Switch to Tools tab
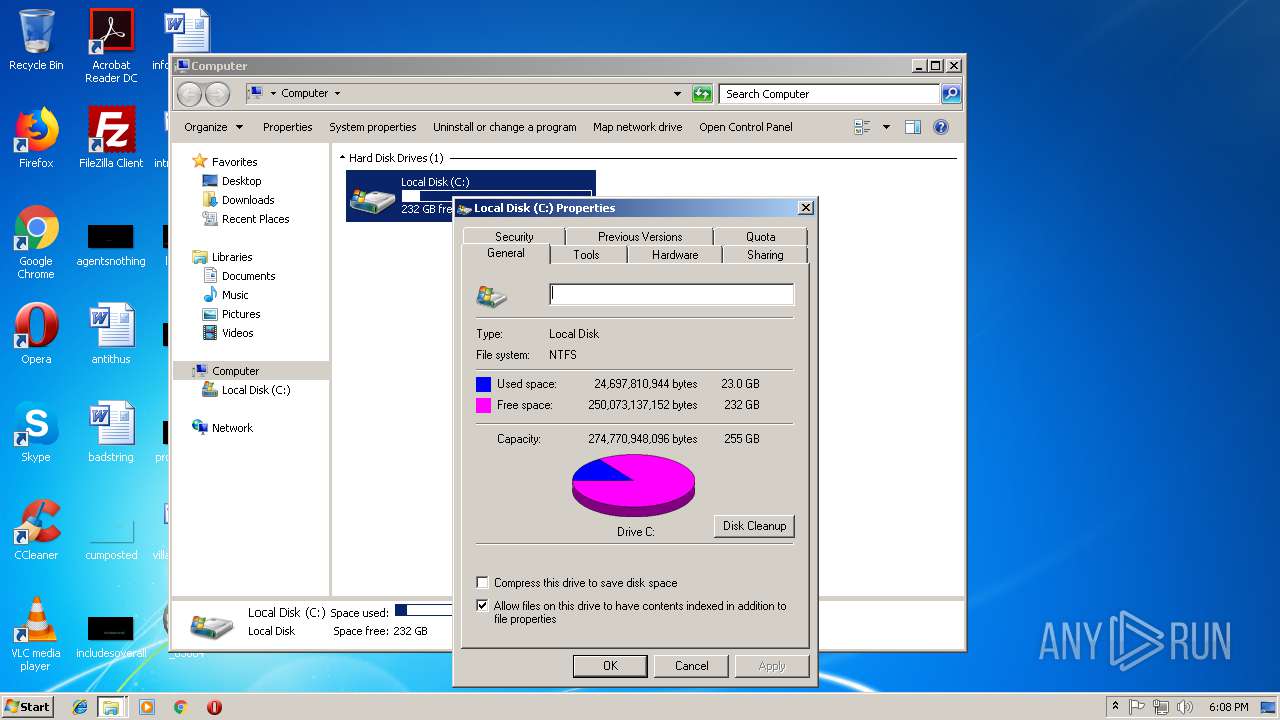The width and height of the screenshot is (1280, 720). point(587,255)
